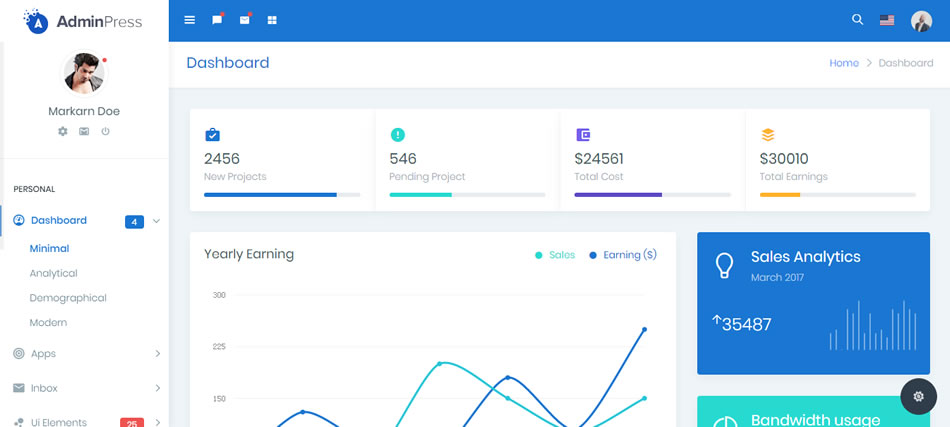Image resolution: width=950 pixels, height=427 pixels.
Task: Click the AdminPress brand name
Action: pyautogui.click(x=99, y=22)
